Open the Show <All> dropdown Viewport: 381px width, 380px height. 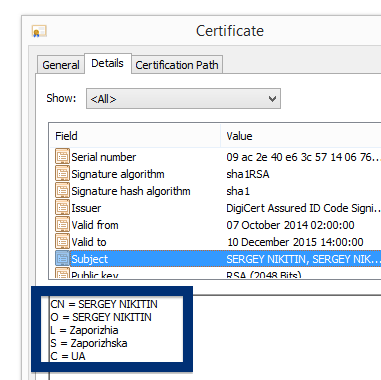[183, 99]
